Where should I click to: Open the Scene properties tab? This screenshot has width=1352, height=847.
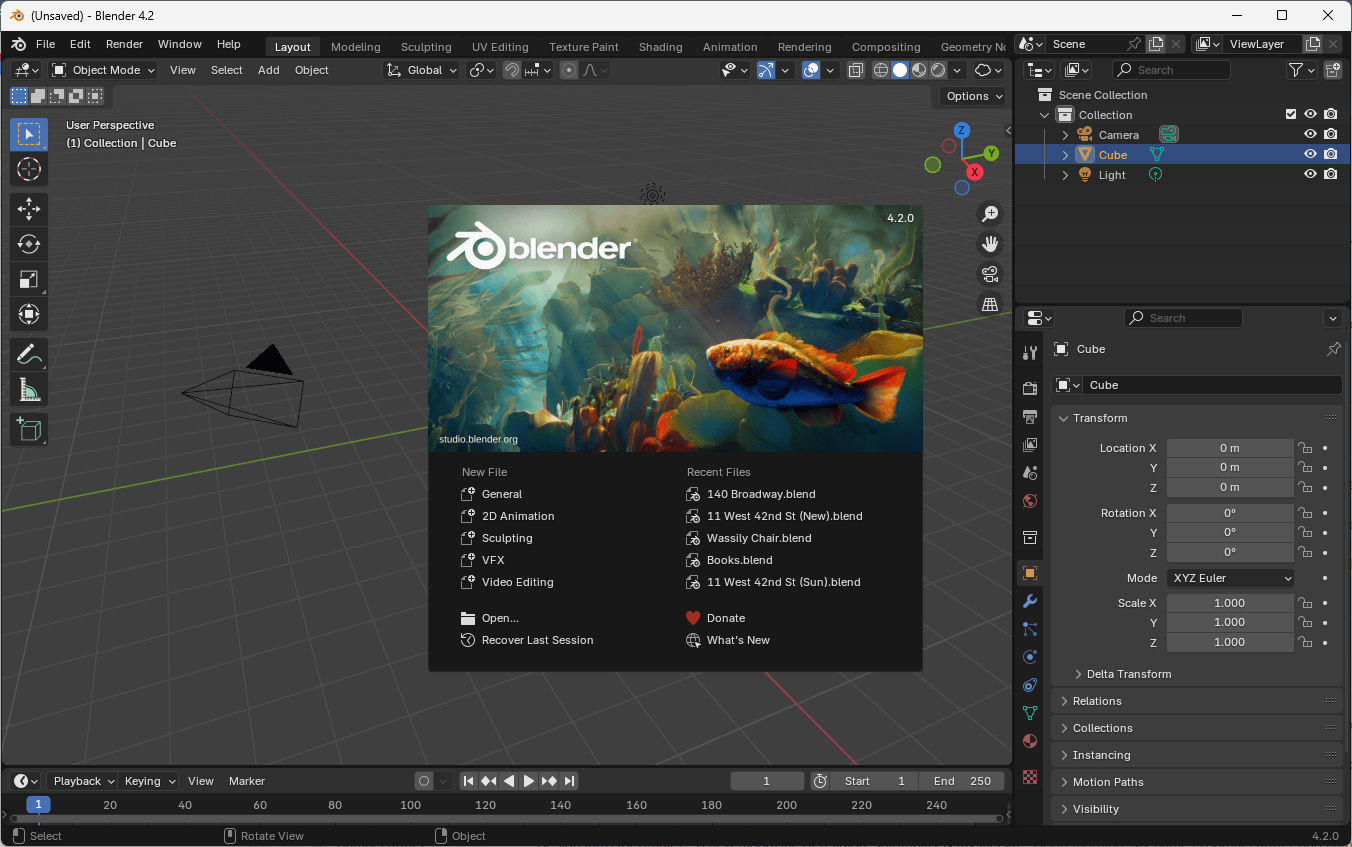1030,472
